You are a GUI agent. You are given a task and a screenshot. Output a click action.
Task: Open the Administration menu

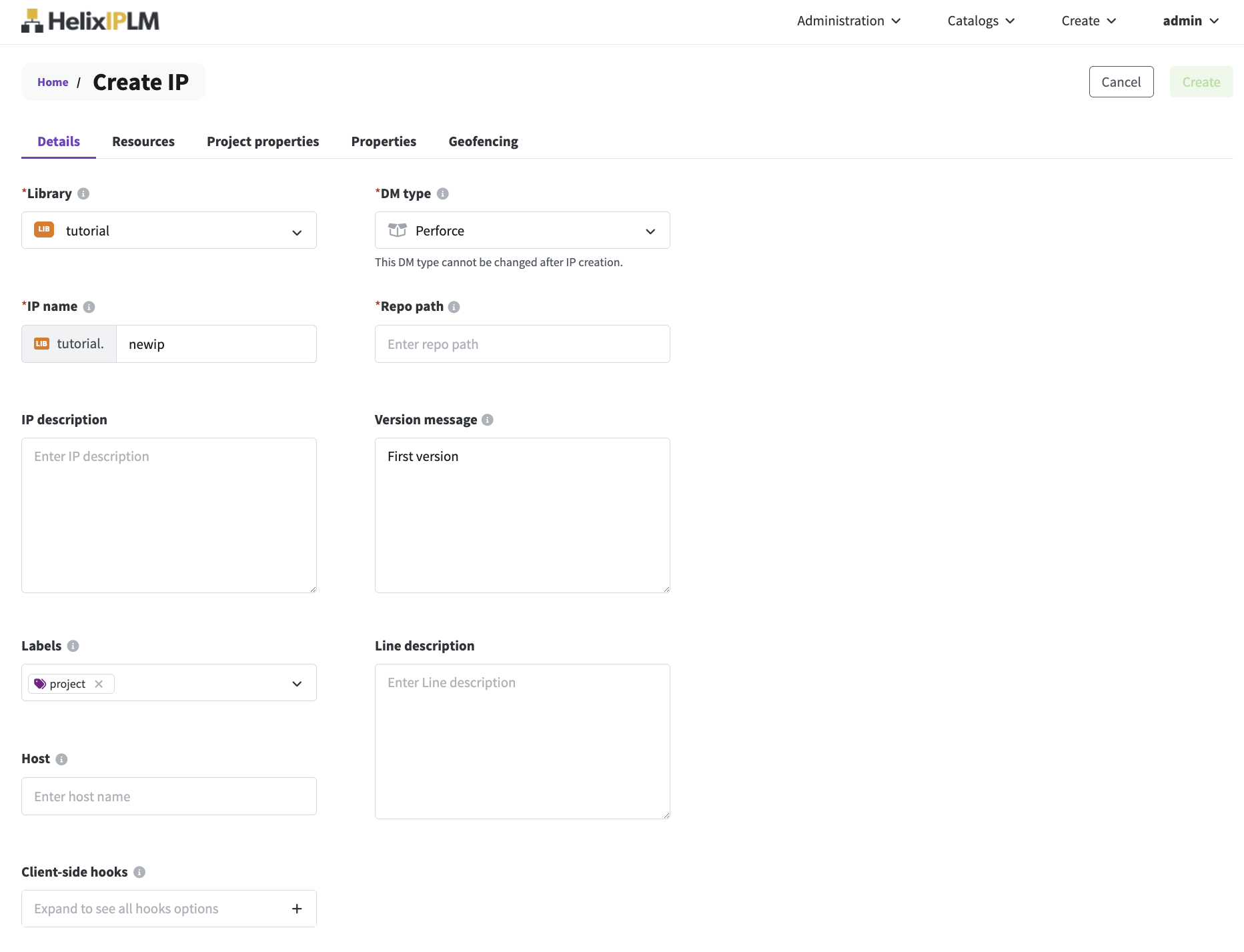tap(848, 21)
